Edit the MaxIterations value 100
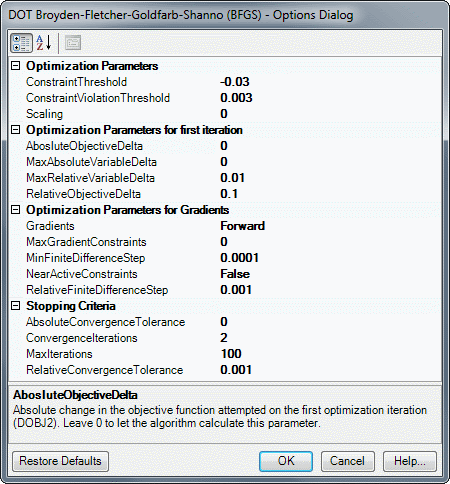Viewport: 450px width, 484px height. pos(330,354)
